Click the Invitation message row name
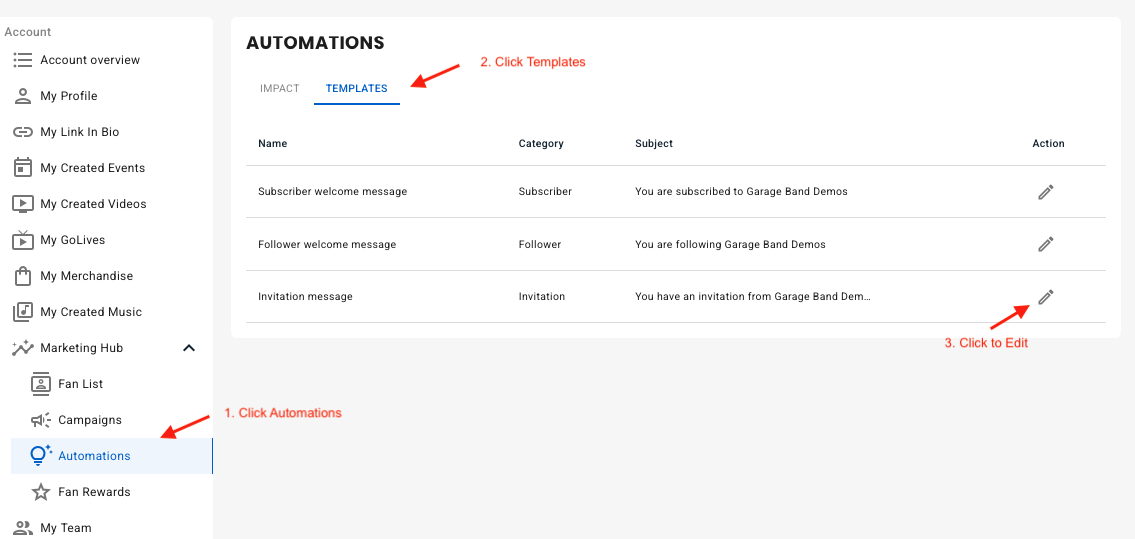Image resolution: width=1135 pixels, height=539 pixels. pos(305,297)
